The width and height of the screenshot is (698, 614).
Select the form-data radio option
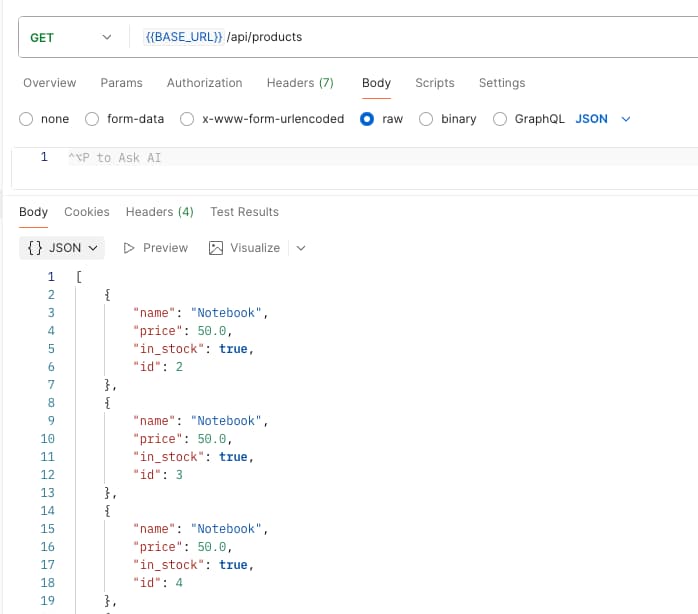93,119
